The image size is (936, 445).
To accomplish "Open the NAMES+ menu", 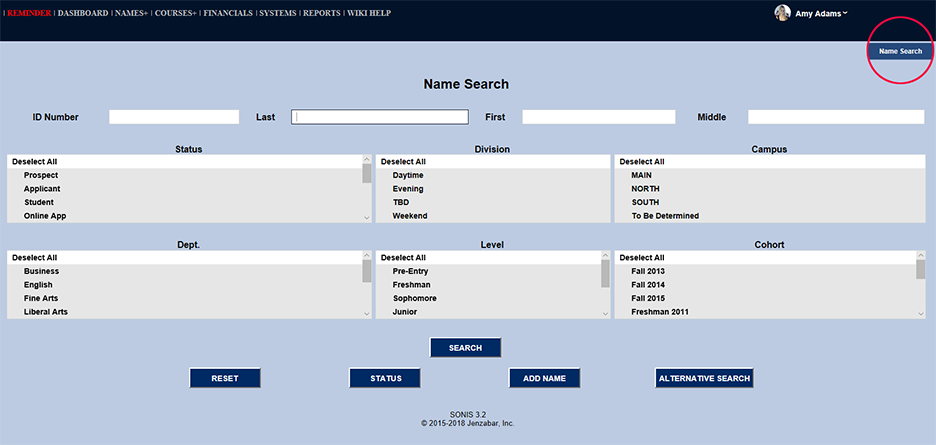I will tap(130, 13).
